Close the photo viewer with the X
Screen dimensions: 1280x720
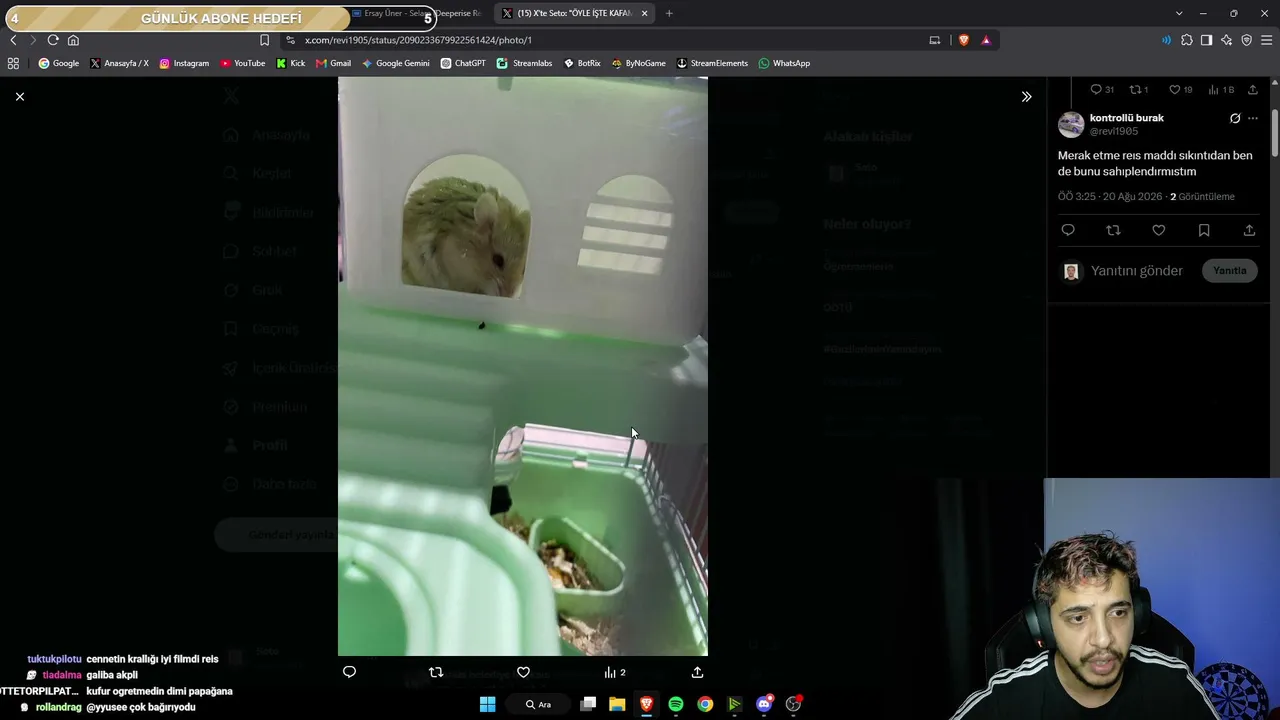[x=20, y=96]
